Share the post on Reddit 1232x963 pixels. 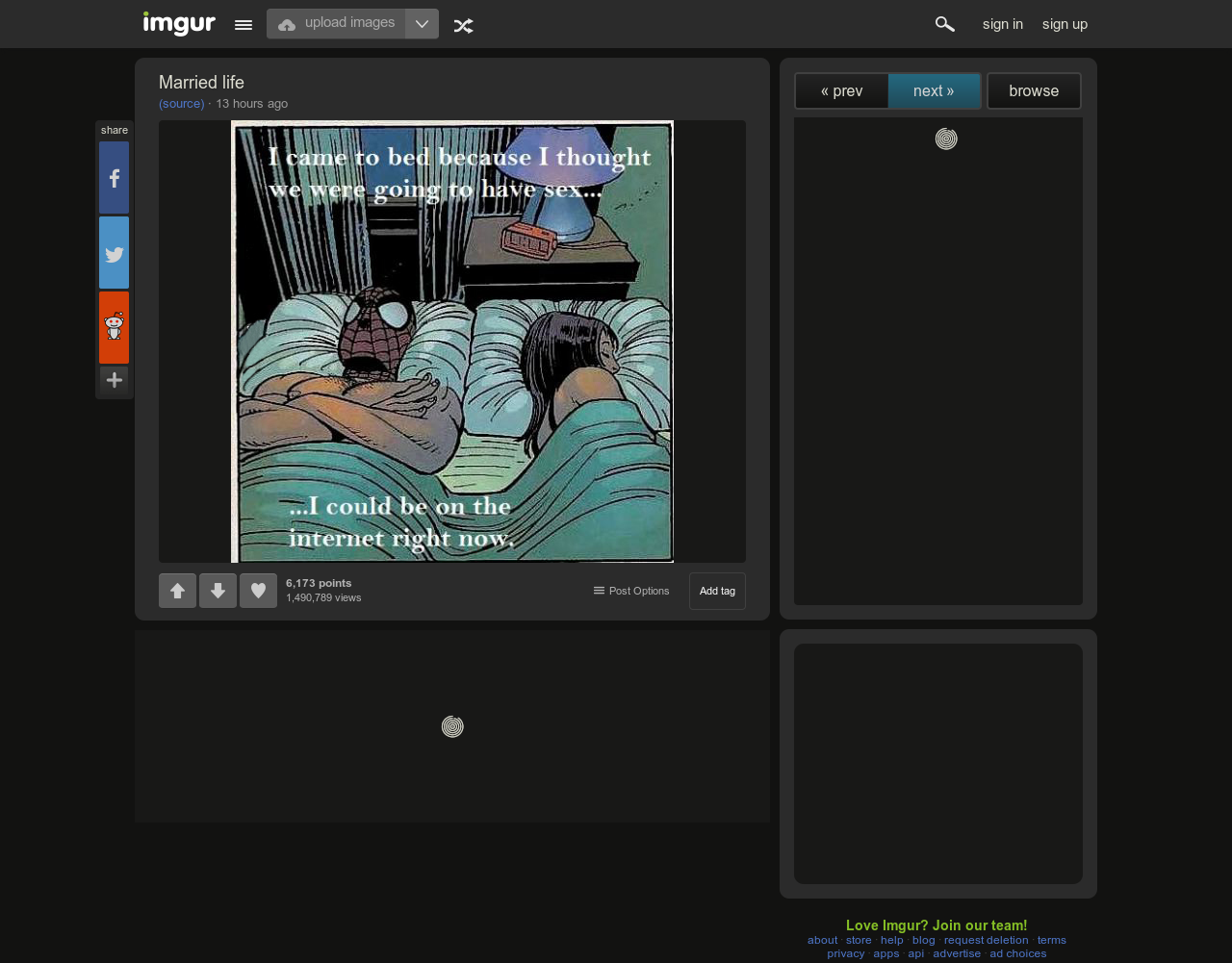click(x=114, y=327)
